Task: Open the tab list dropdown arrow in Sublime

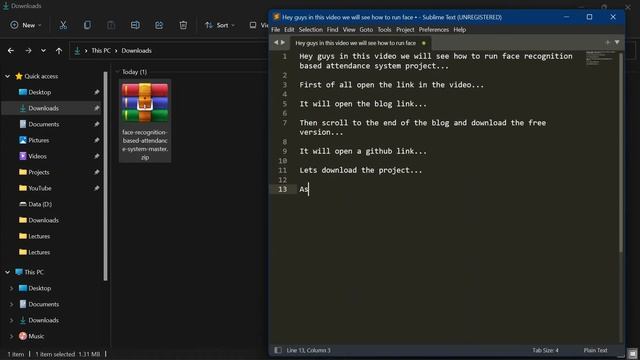Action: click(x=617, y=42)
